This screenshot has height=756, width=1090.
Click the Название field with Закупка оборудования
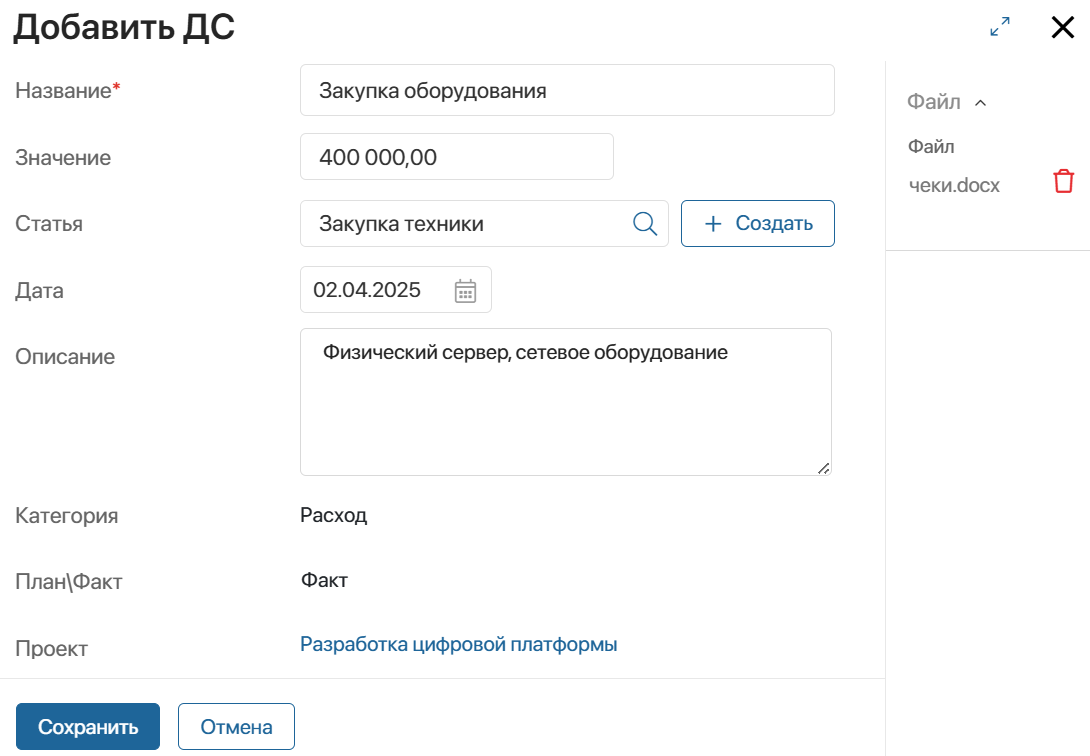566,91
